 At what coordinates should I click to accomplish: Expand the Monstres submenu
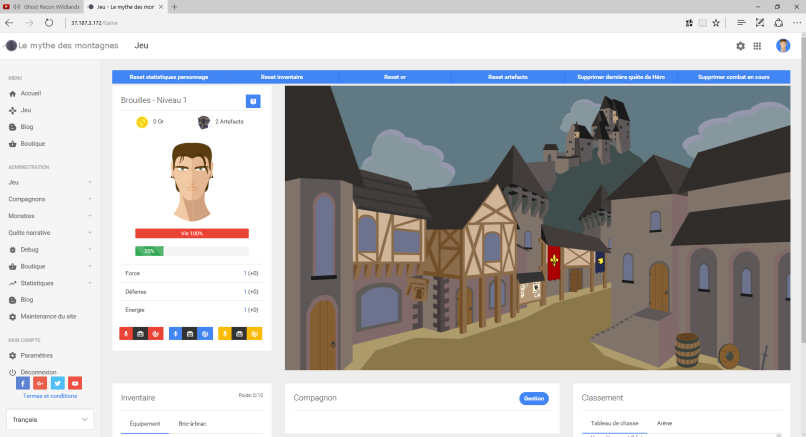(x=50, y=216)
